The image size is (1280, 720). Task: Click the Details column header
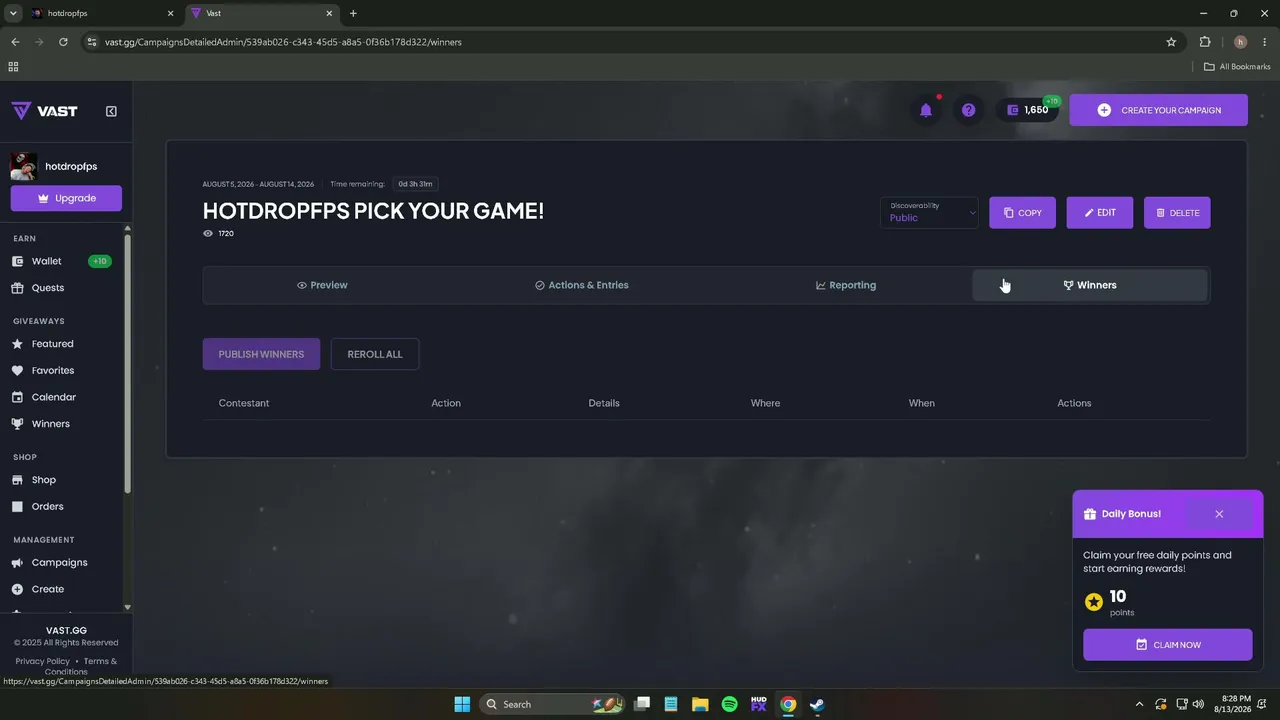(x=604, y=403)
